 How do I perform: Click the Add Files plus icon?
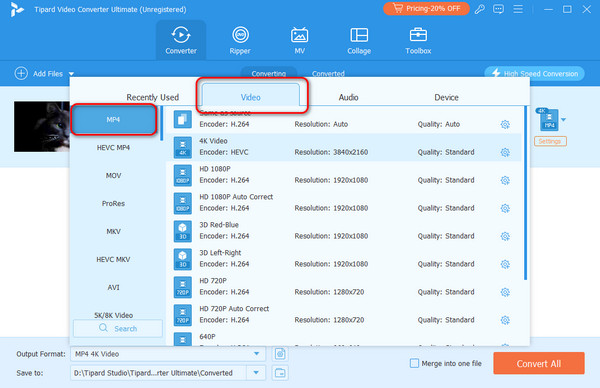click(21, 73)
